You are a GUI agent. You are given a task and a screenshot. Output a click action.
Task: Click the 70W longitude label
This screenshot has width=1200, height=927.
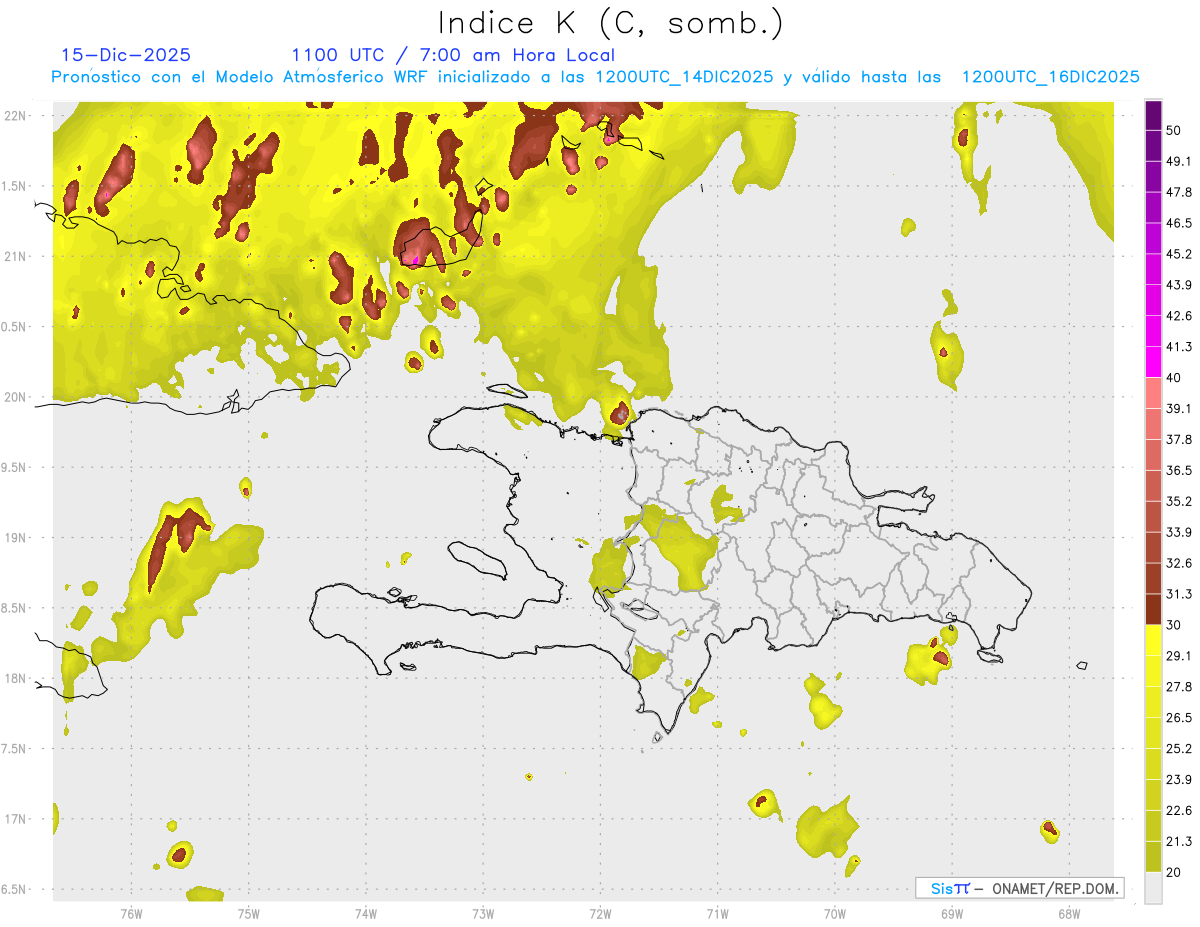tap(834, 913)
